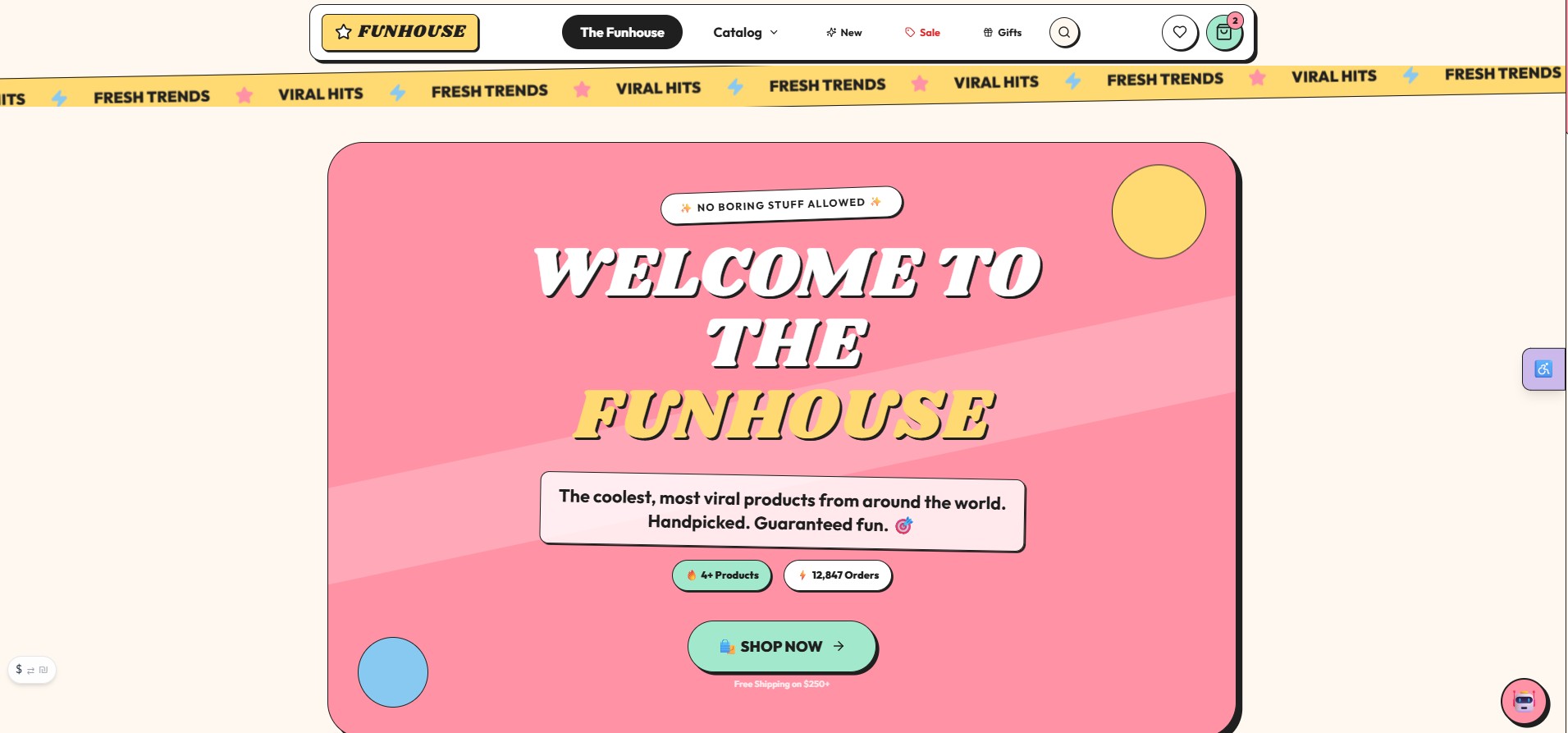Click the Free Shipping on $250+ text
This screenshot has height=733, width=1568.
(782, 684)
